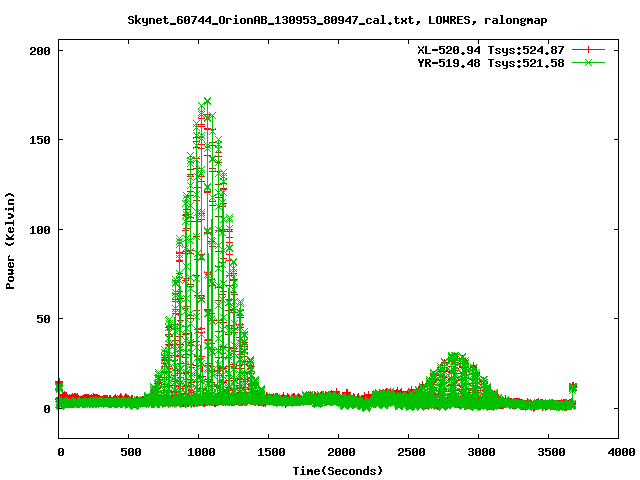640x480 pixels.
Task: Click the 1500 tick label on x-axis
Action: pyautogui.click(x=271, y=452)
